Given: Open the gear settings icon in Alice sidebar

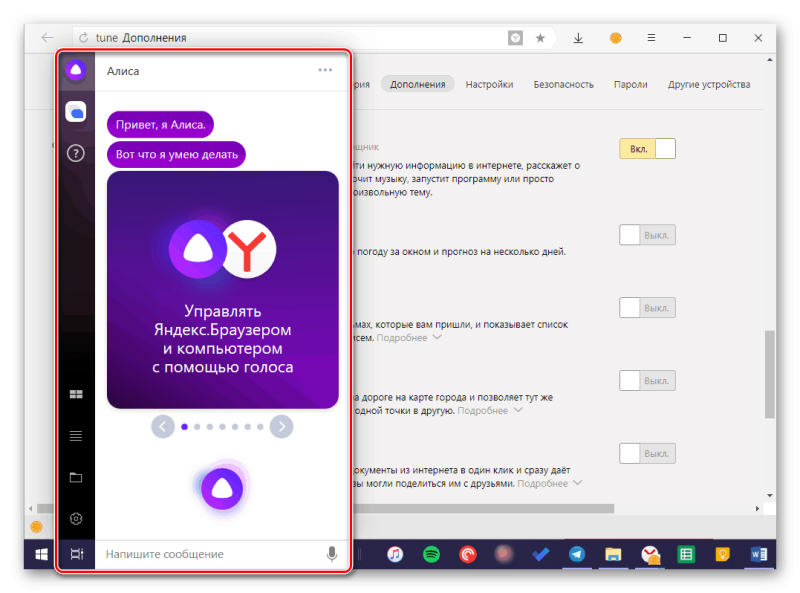Looking at the screenshot, I should 76,518.
